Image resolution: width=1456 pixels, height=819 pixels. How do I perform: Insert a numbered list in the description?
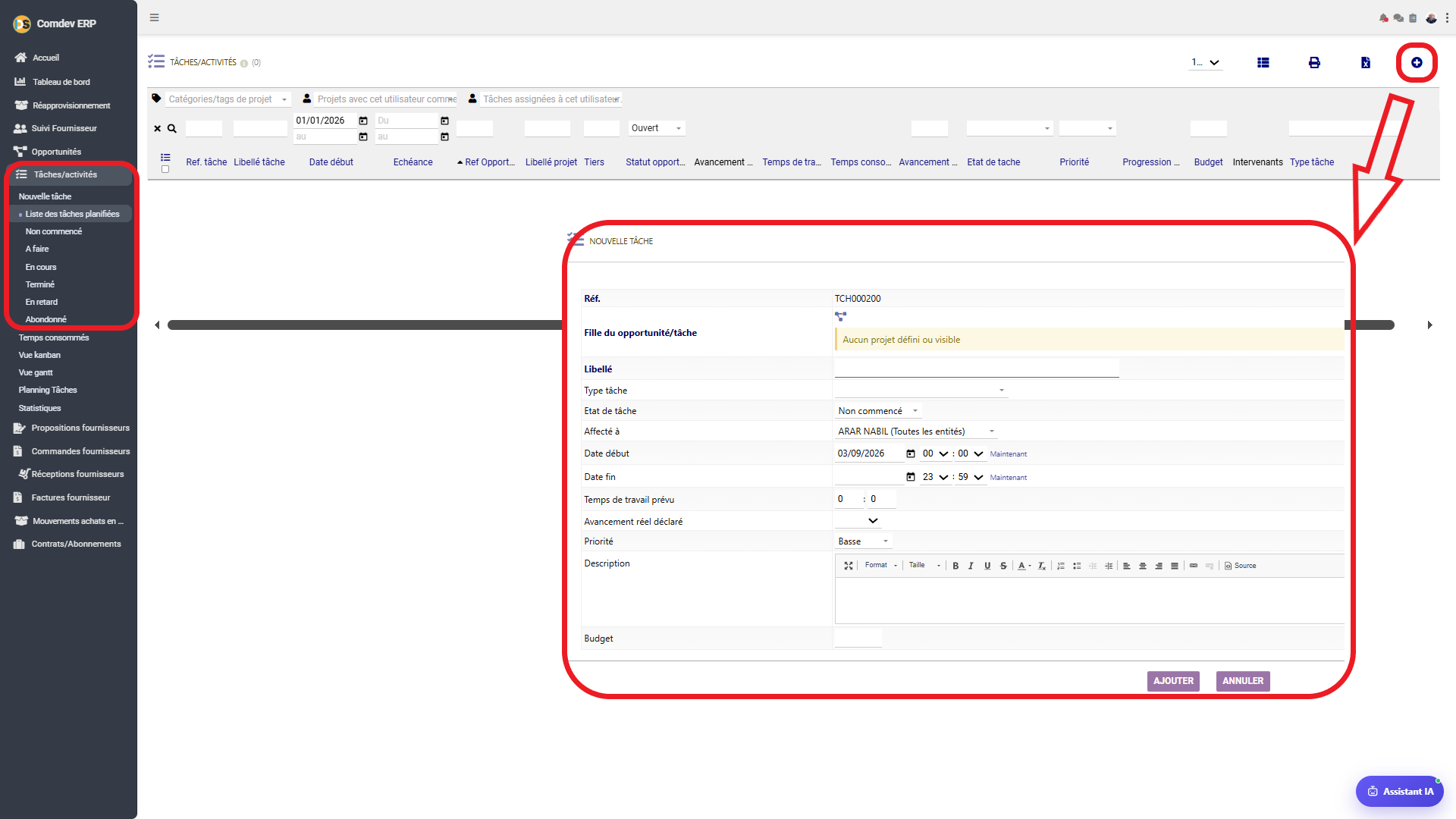pos(1061,566)
